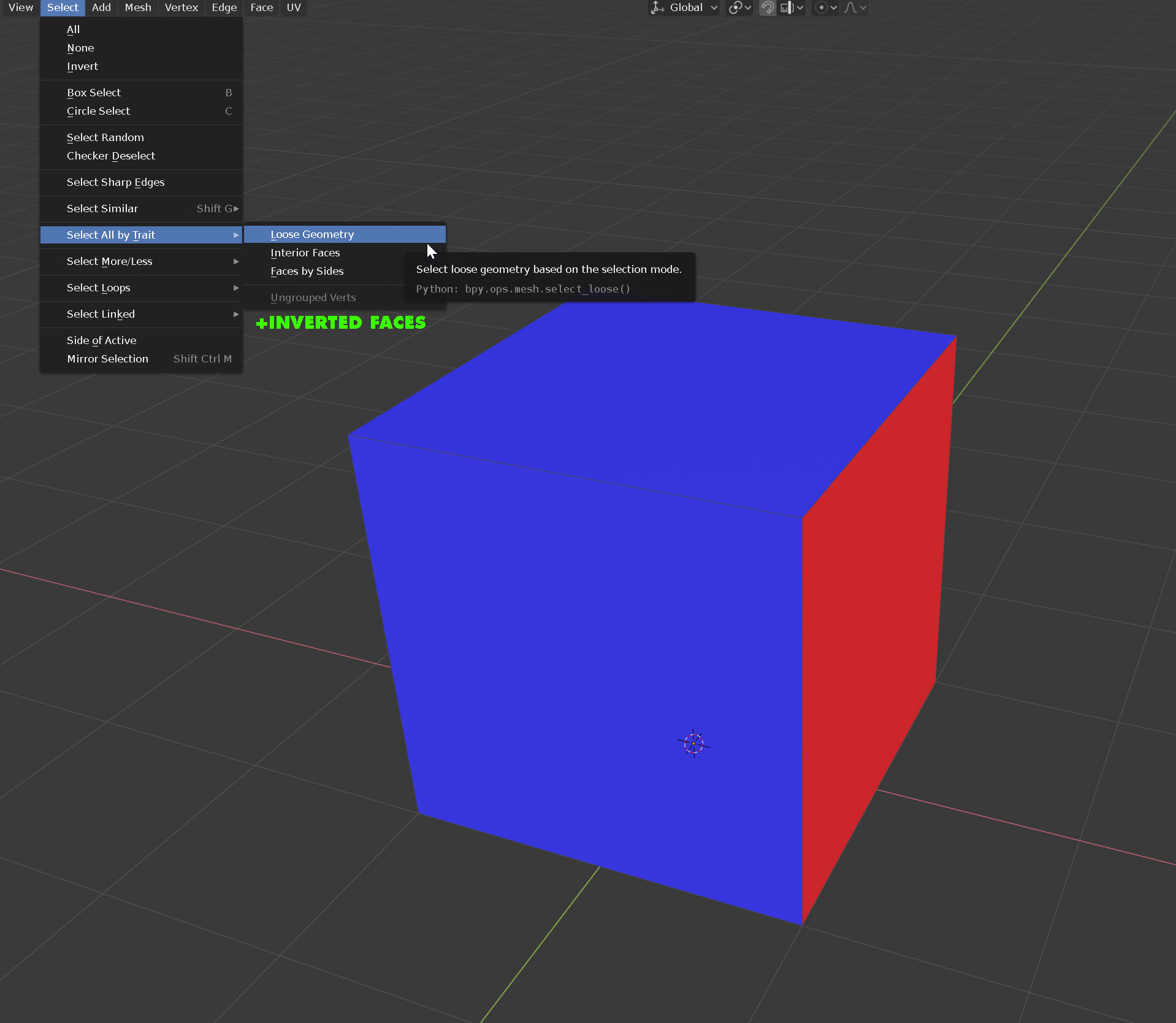Expand Select Similar submenu
This screenshot has width=1176, height=1023.
(141, 209)
